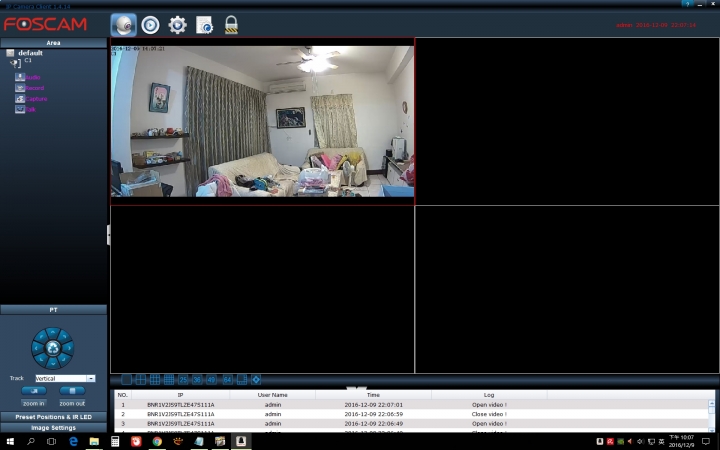The height and width of the screenshot is (450, 720).
Task: Expand the Image Settings section
Action: point(53,428)
